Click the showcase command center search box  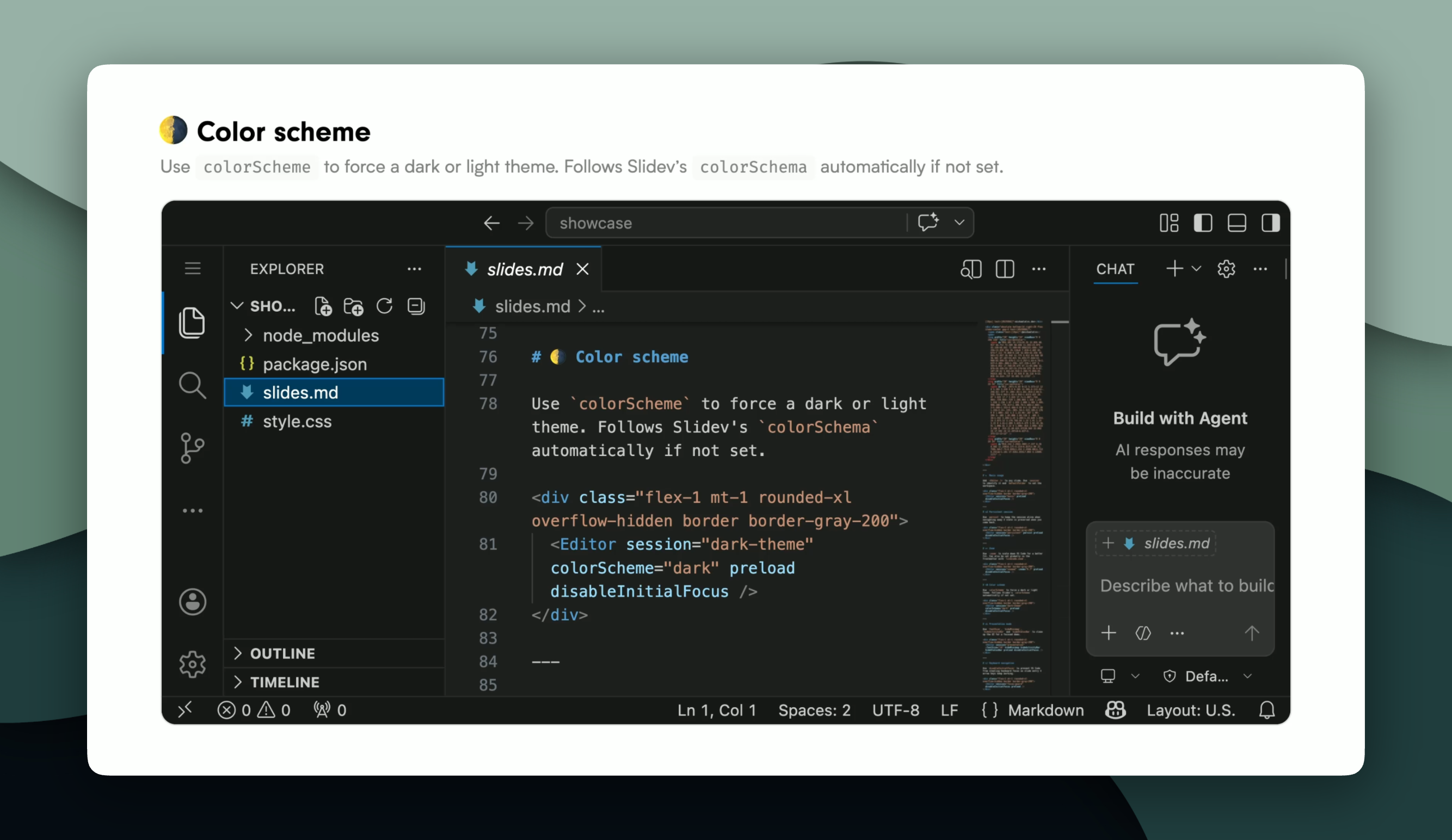[x=726, y=223]
